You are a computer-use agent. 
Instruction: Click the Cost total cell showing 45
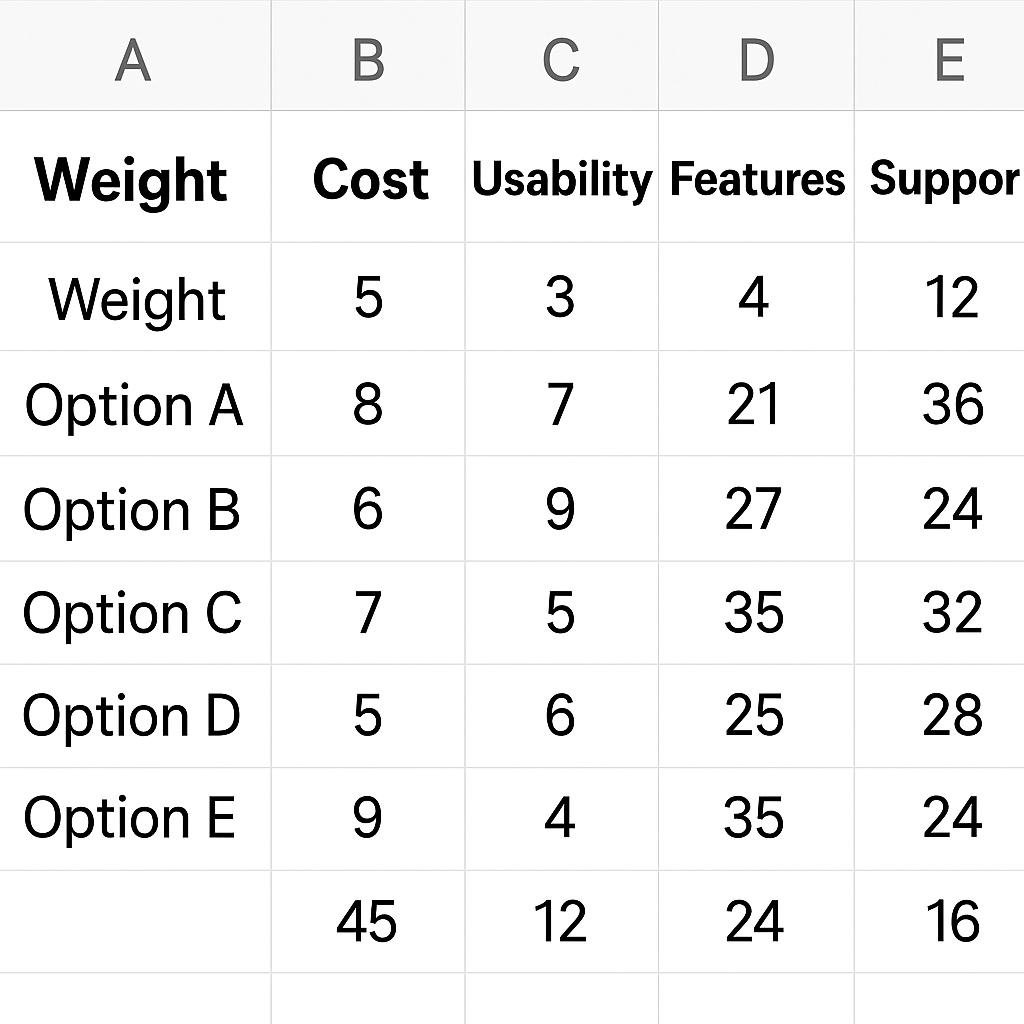[x=368, y=921]
